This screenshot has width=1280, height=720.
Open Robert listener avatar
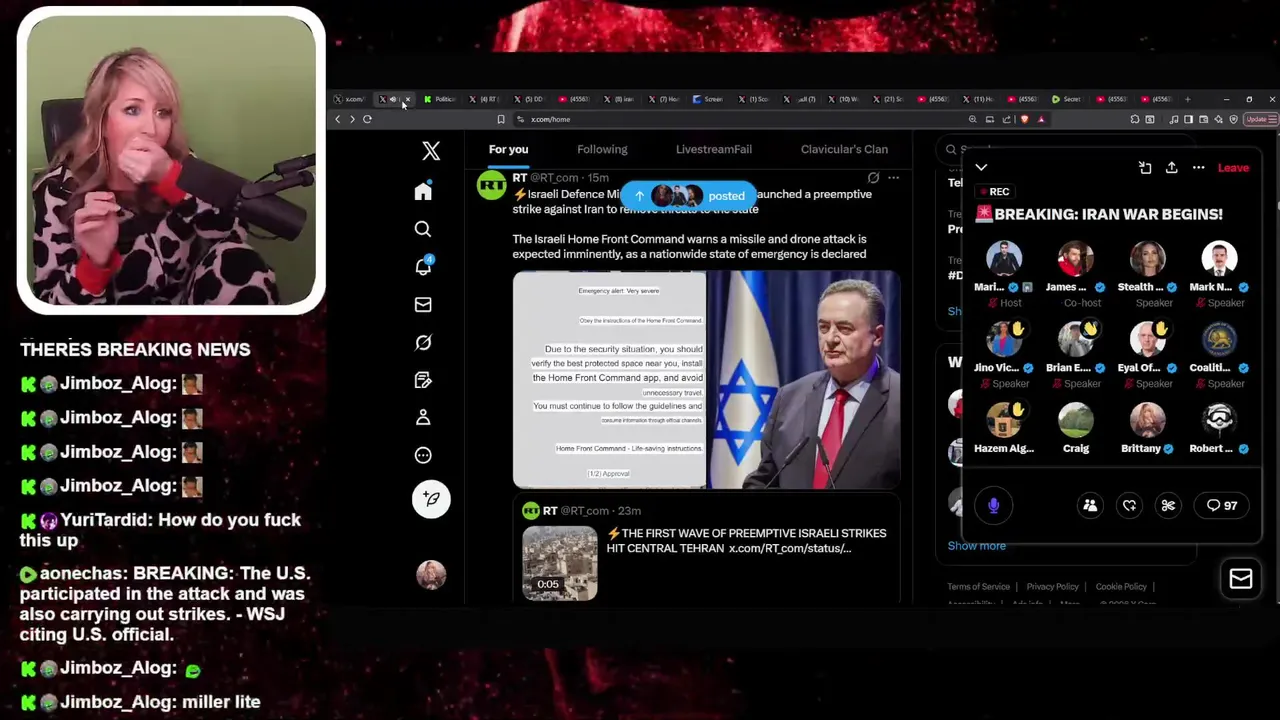(x=1219, y=421)
